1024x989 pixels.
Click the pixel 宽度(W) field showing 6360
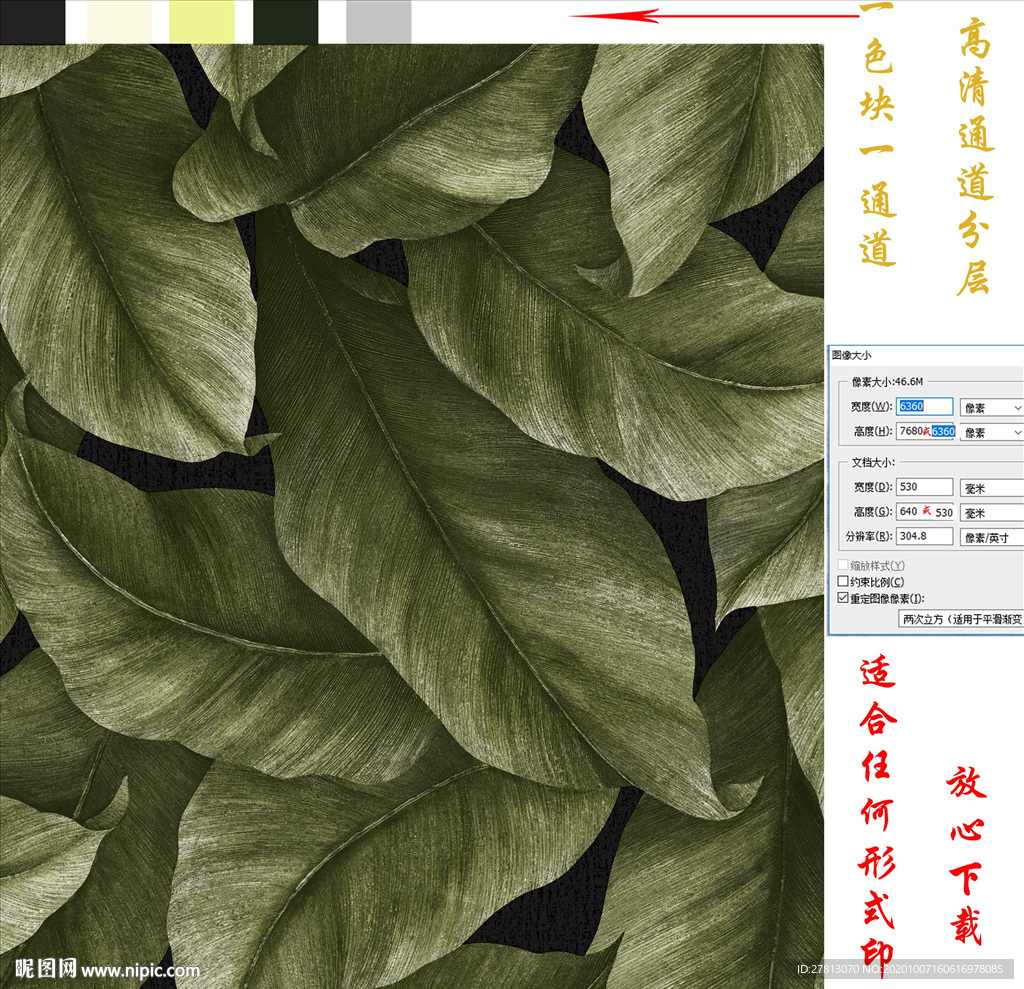(925, 406)
